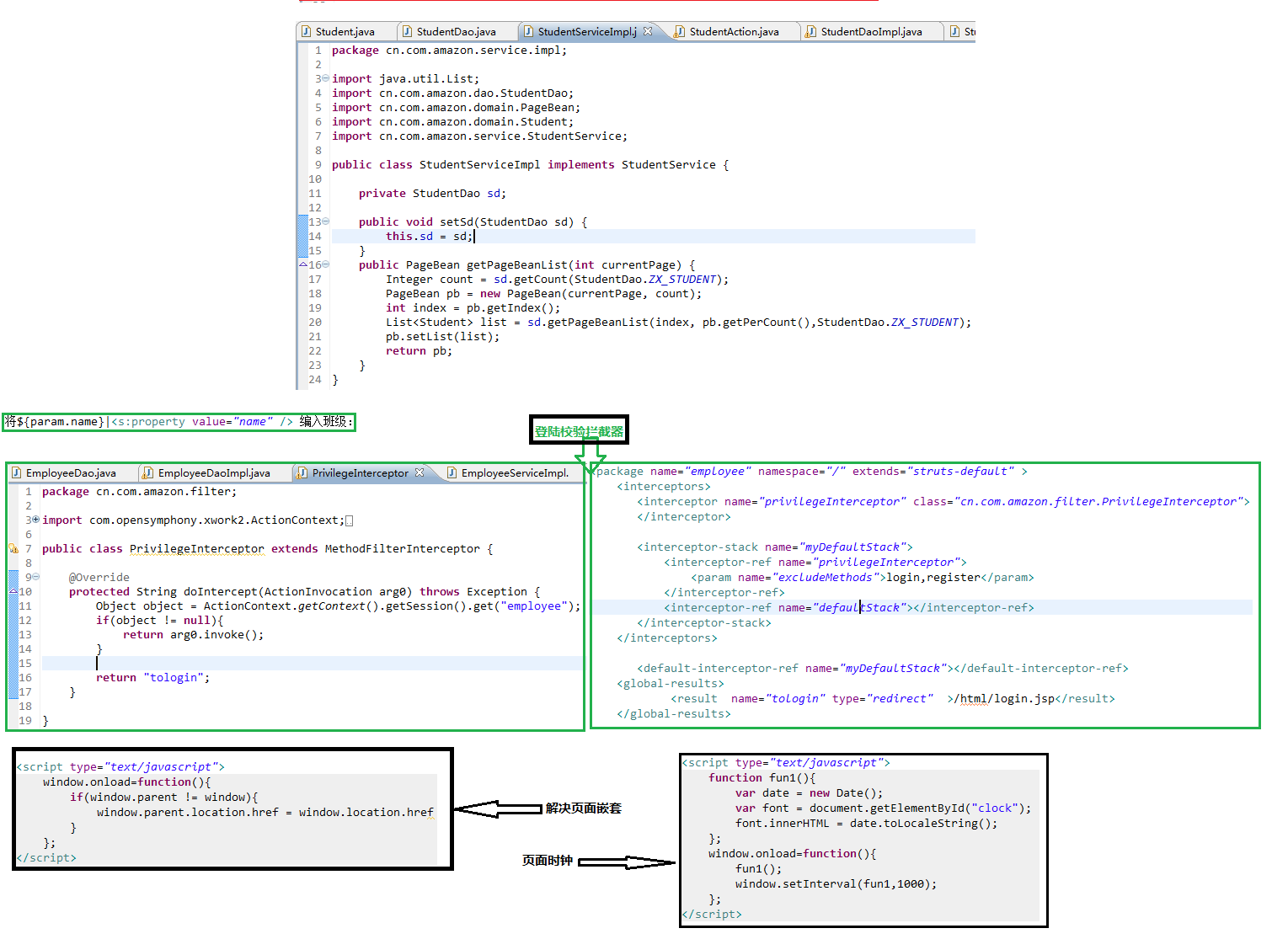Click 'import cn.com.amazon.domain.PageBean;' line
The width and height of the screenshot is (1288, 939).
click(456, 107)
